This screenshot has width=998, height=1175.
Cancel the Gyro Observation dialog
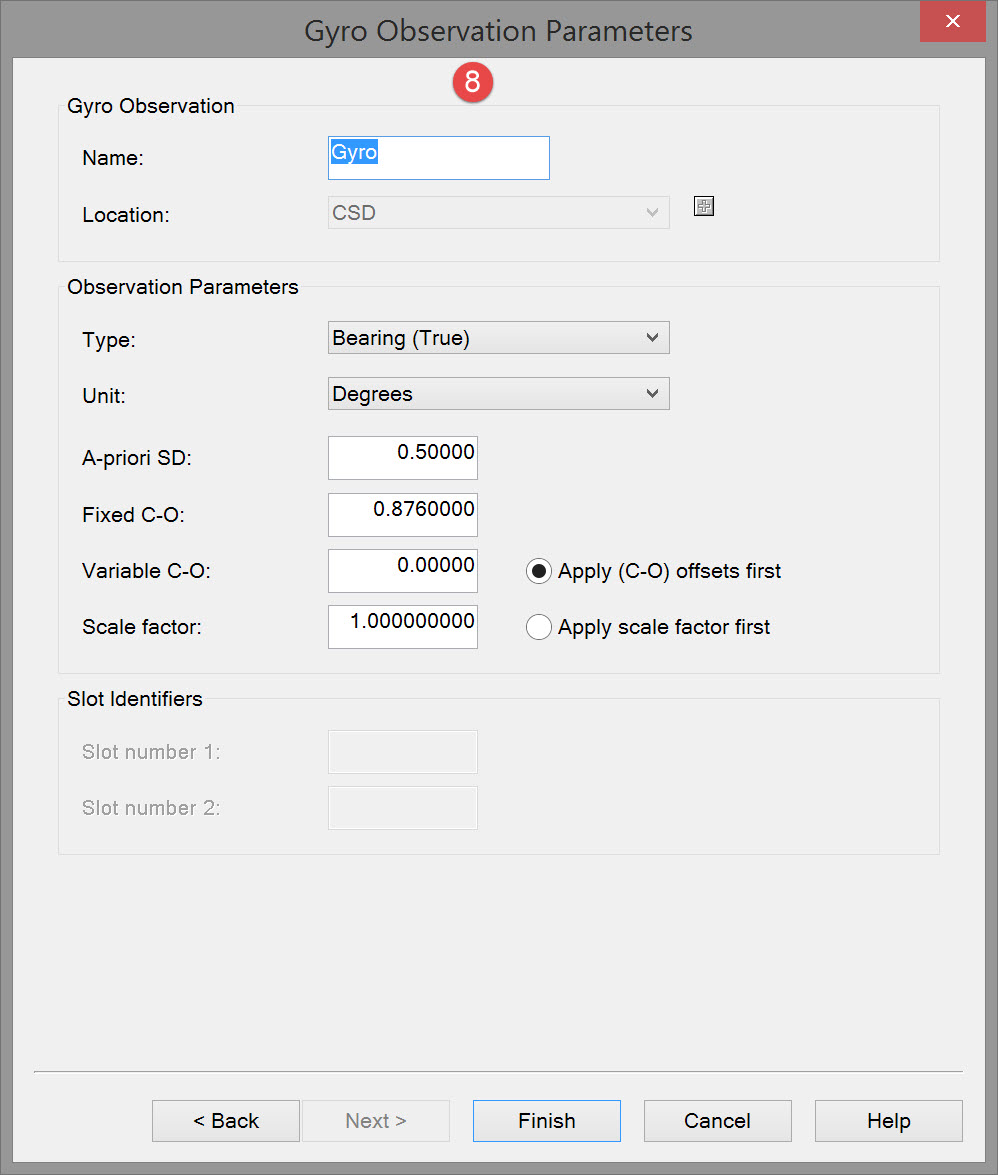pyautogui.click(x=717, y=1121)
